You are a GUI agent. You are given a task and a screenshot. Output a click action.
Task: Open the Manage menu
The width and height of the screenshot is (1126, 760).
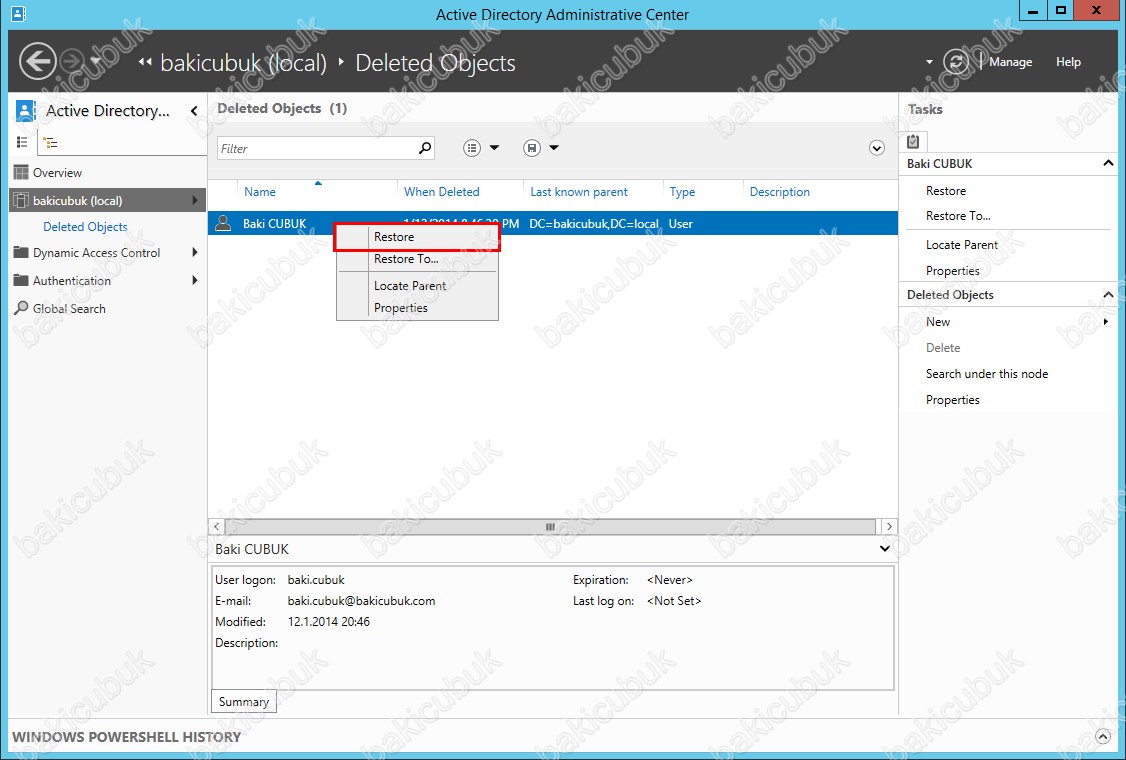(1010, 62)
